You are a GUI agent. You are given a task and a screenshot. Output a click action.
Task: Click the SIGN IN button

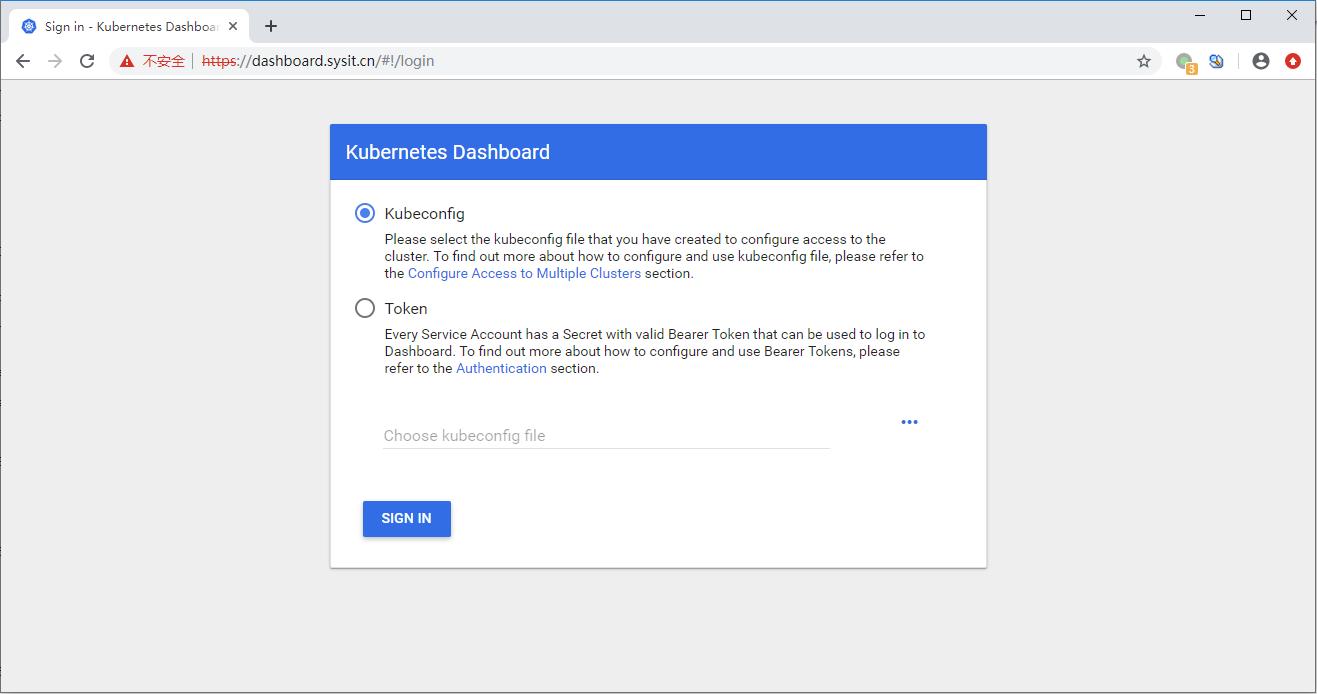pos(406,518)
